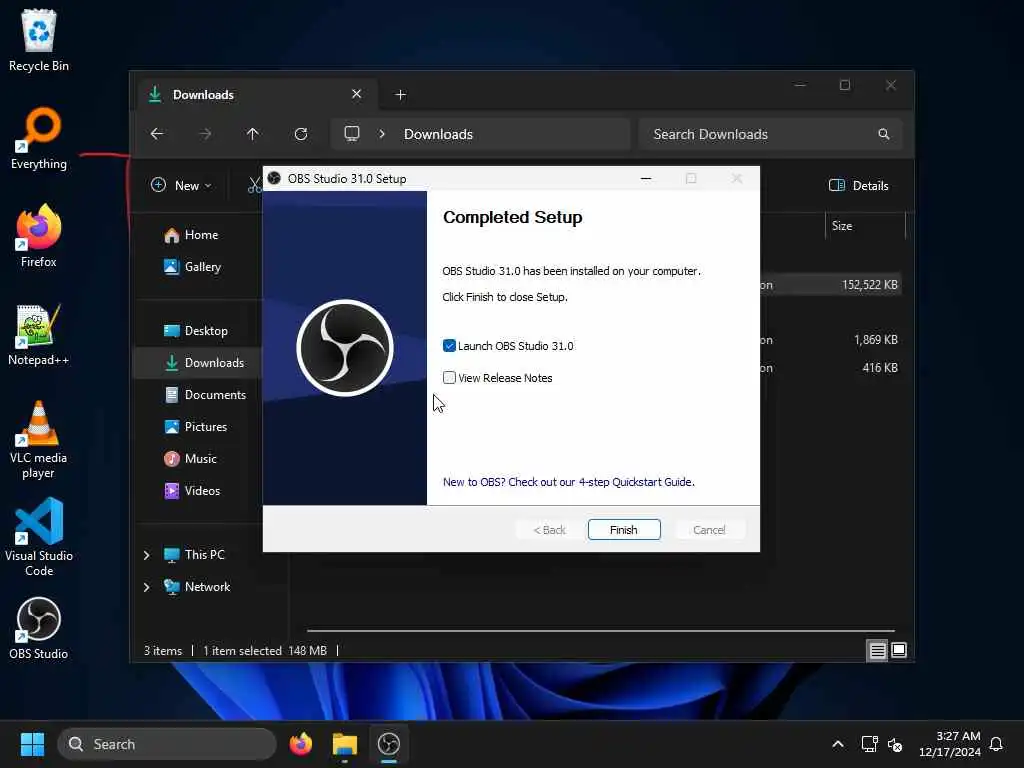Open the 4-step Quickstart Guide link
This screenshot has height=768, width=1024.
point(568,482)
